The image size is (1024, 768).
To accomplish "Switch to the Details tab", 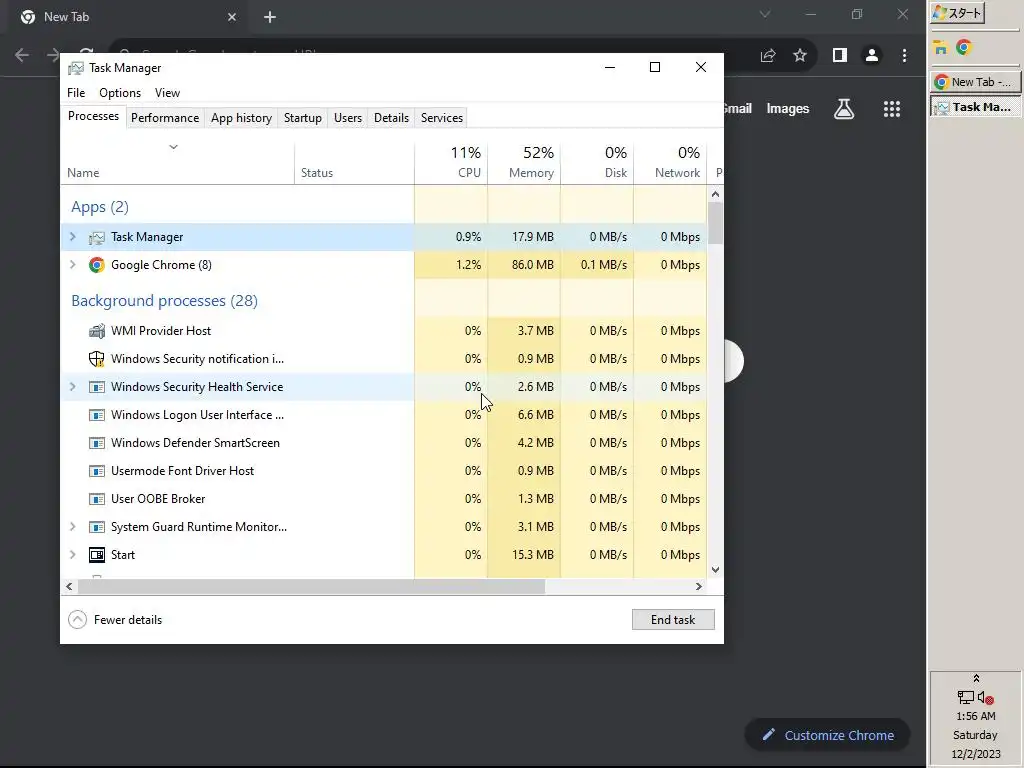I will click(x=391, y=118).
